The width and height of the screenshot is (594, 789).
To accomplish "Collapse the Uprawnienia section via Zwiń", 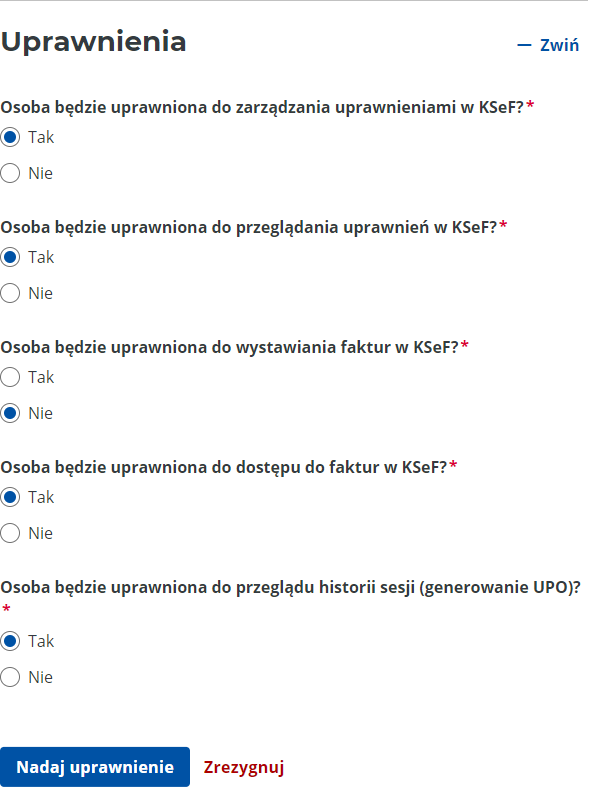I will (548, 45).
